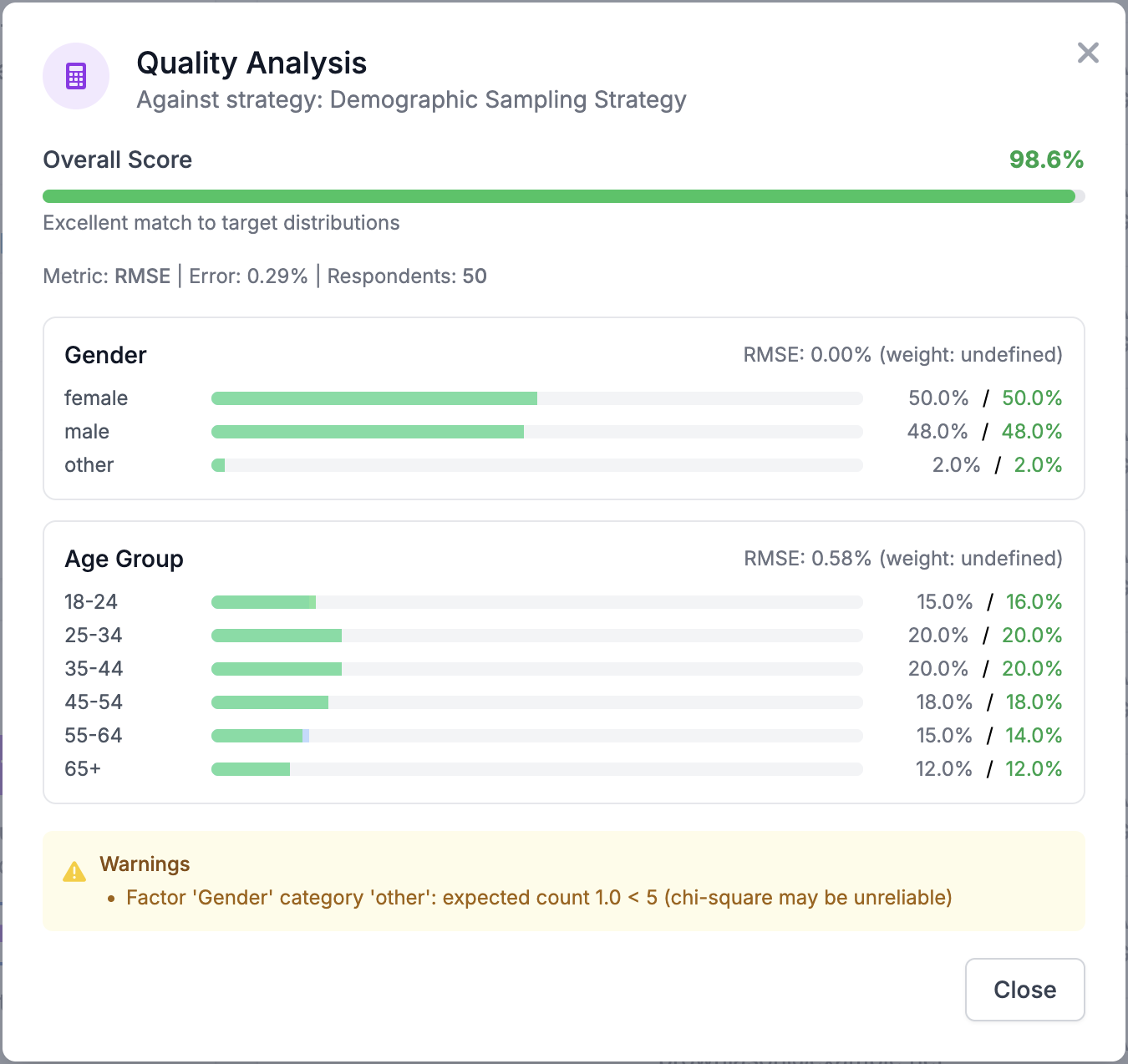Click the Close button
Image resolution: width=1128 pixels, height=1064 pixels.
[1024, 990]
